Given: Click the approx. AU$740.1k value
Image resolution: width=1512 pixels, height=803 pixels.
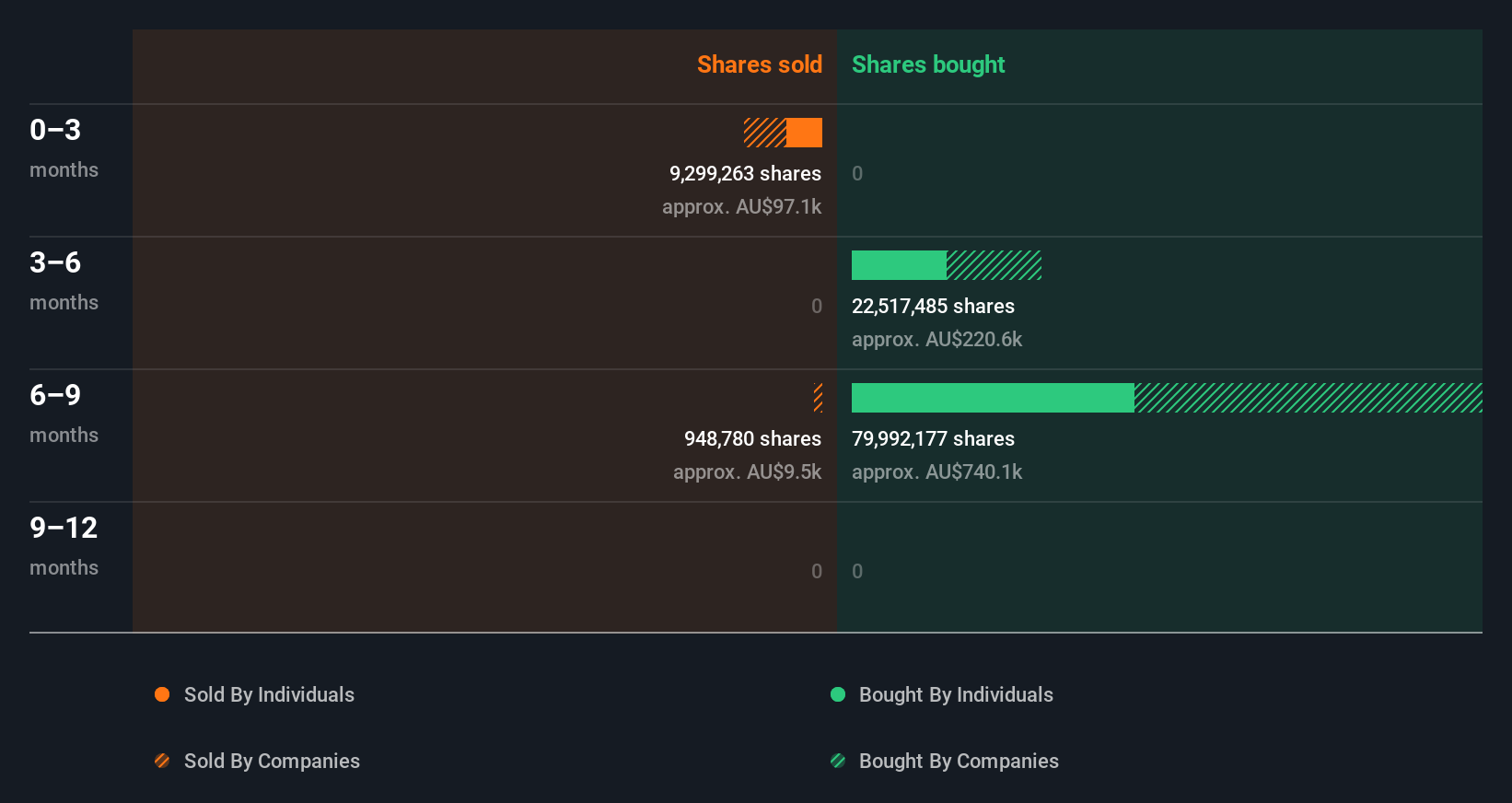Looking at the screenshot, I should click(936, 471).
